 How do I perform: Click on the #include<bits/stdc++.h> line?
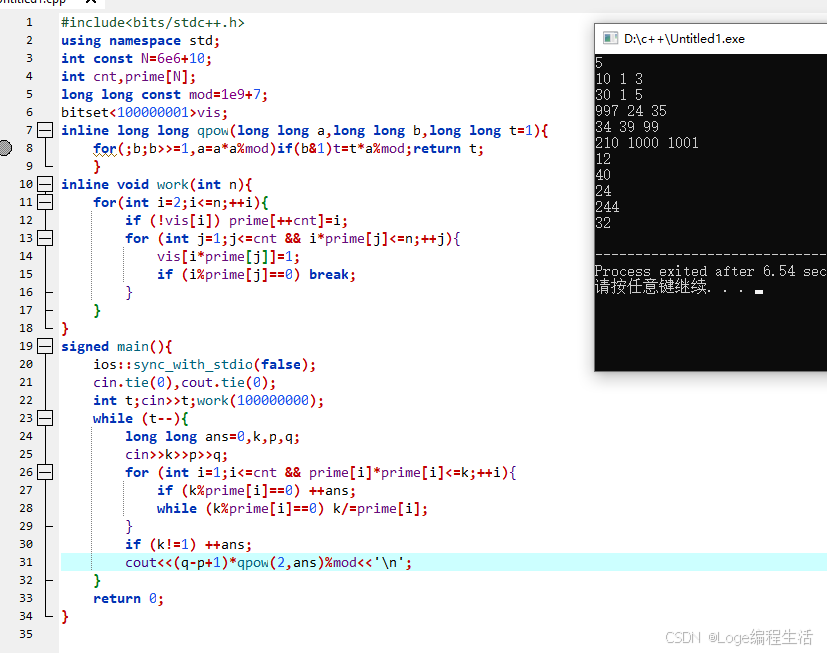point(153,23)
